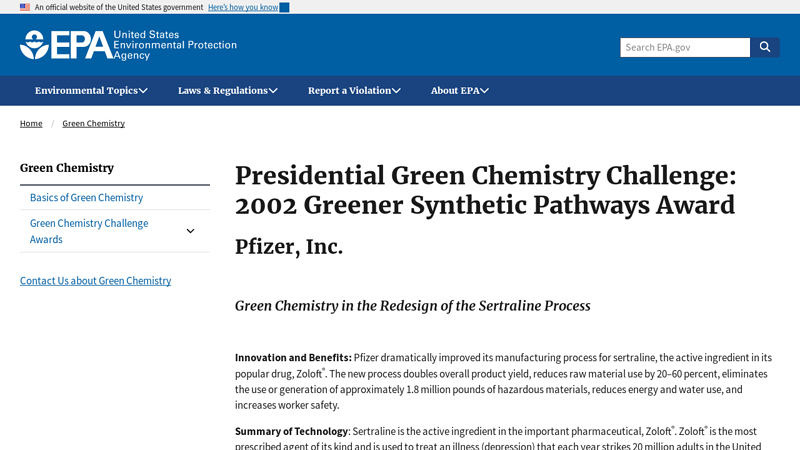
Task: Click the magnifier search button
Action: pyautogui.click(x=764, y=47)
